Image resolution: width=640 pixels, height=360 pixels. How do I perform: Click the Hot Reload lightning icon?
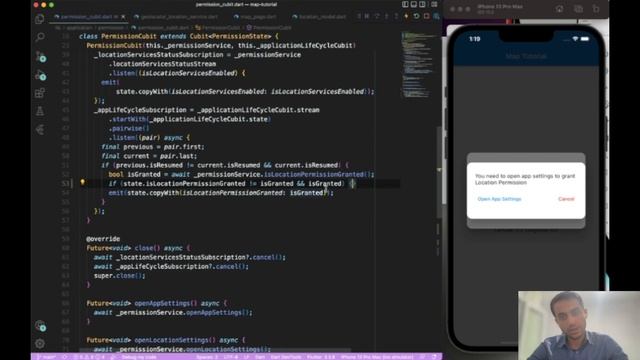[x=406, y=16]
